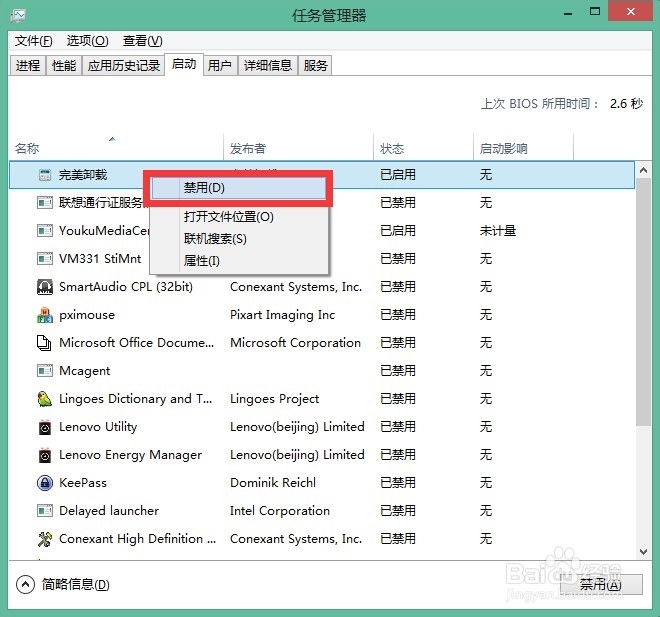Switch to the 用户 tab

tap(220, 65)
